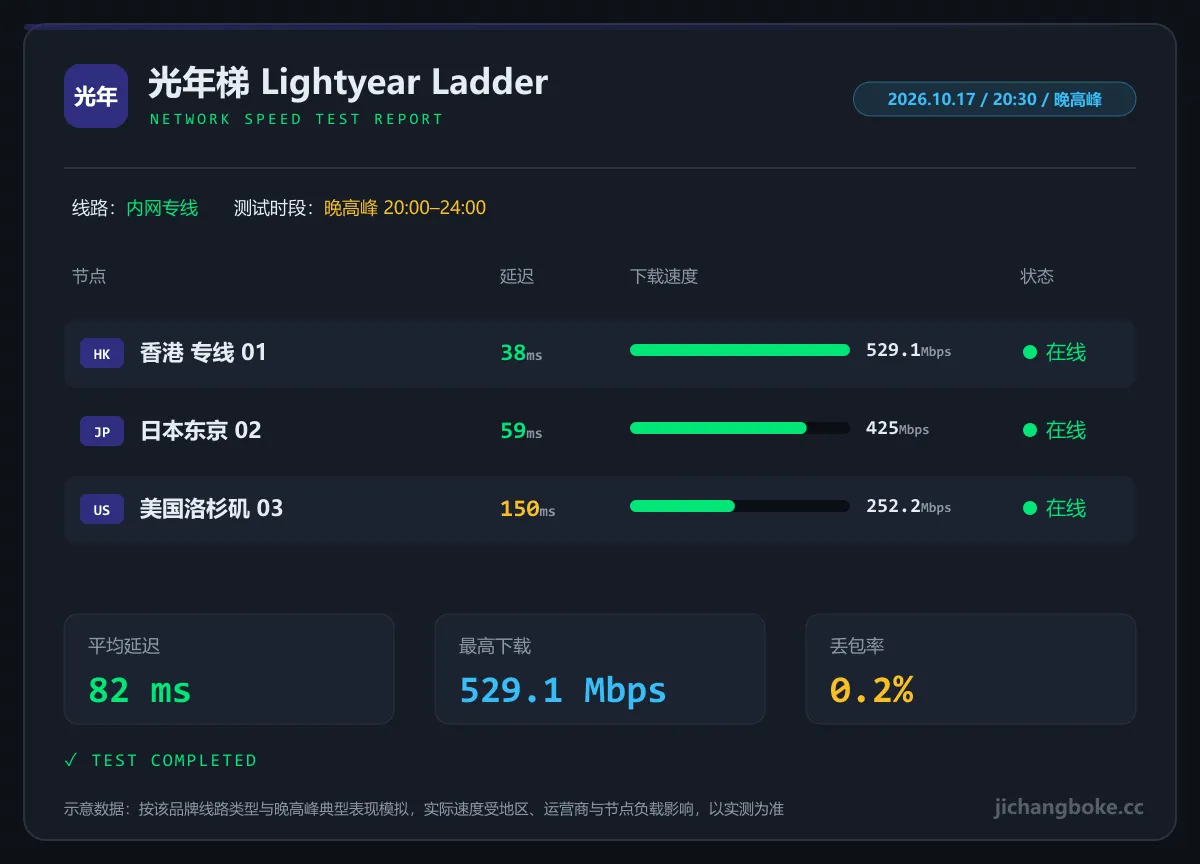
Task: Click the 150ms latency value
Action: pyautogui.click(x=528, y=509)
